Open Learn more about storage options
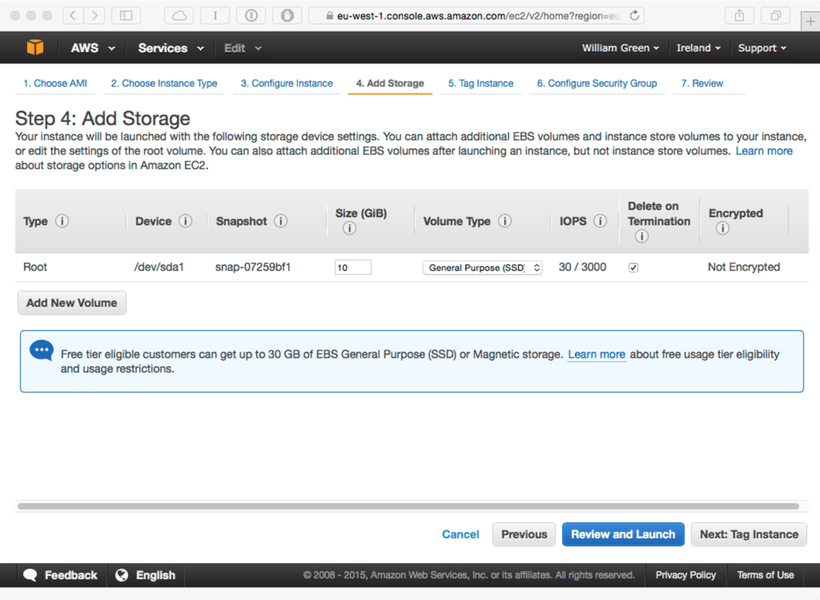820x600 pixels. pos(764,151)
